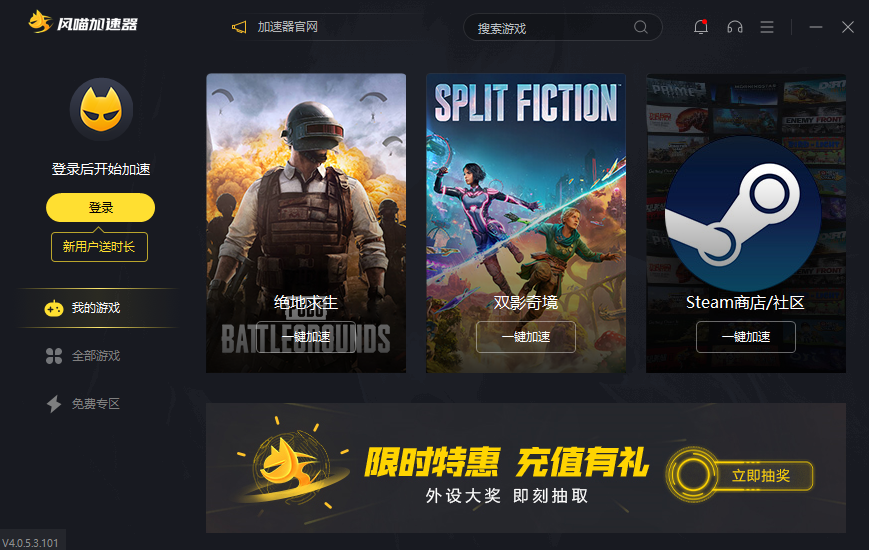The height and width of the screenshot is (550, 869).
Task: Click the search magnifier icon
Action: 641,27
